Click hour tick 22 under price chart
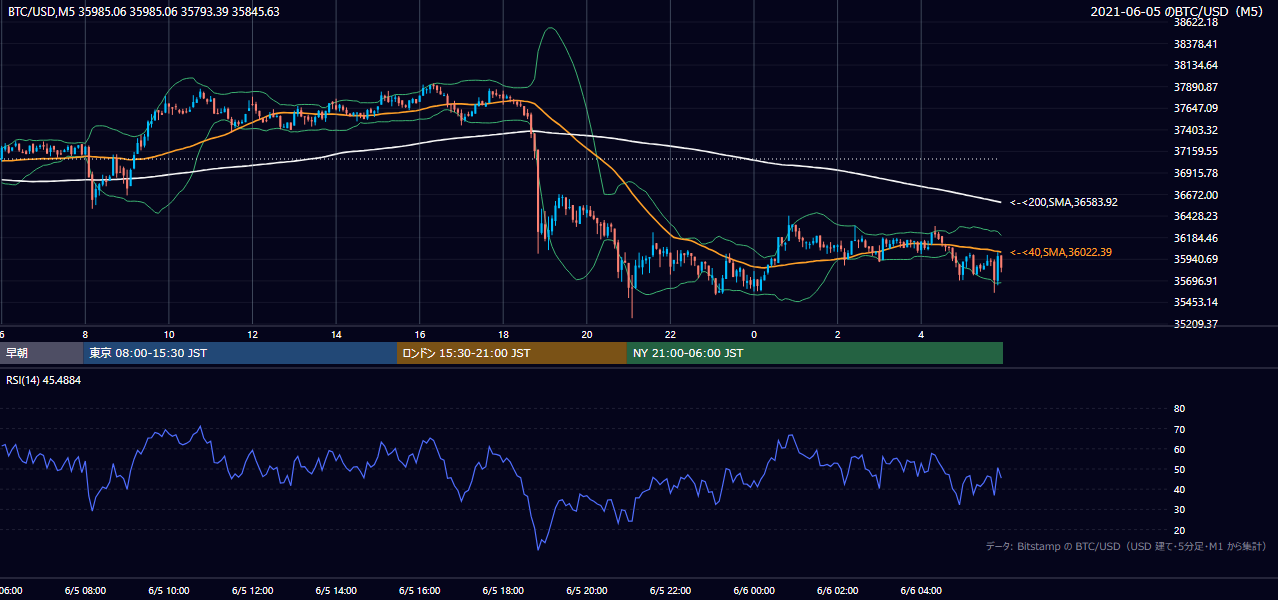Image resolution: width=1278 pixels, height=600 pixels. tap(670, 334)
